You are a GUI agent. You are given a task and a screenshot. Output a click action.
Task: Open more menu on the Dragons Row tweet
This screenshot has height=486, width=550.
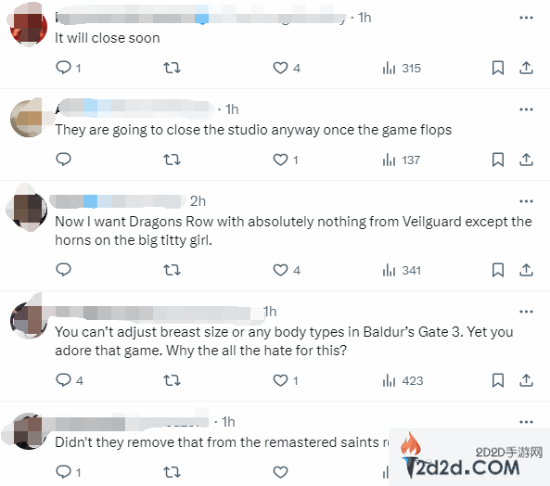[526, 201]
